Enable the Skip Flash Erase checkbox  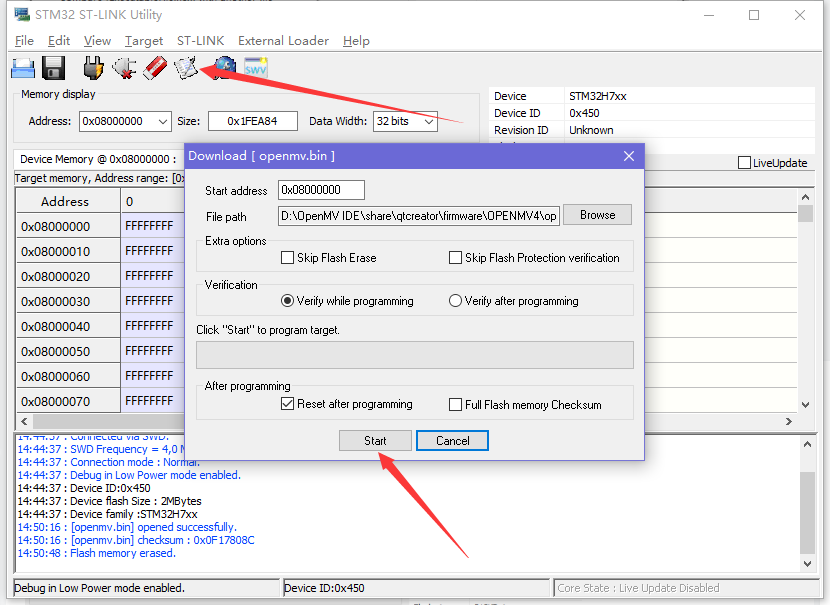[x=287, y=258]
